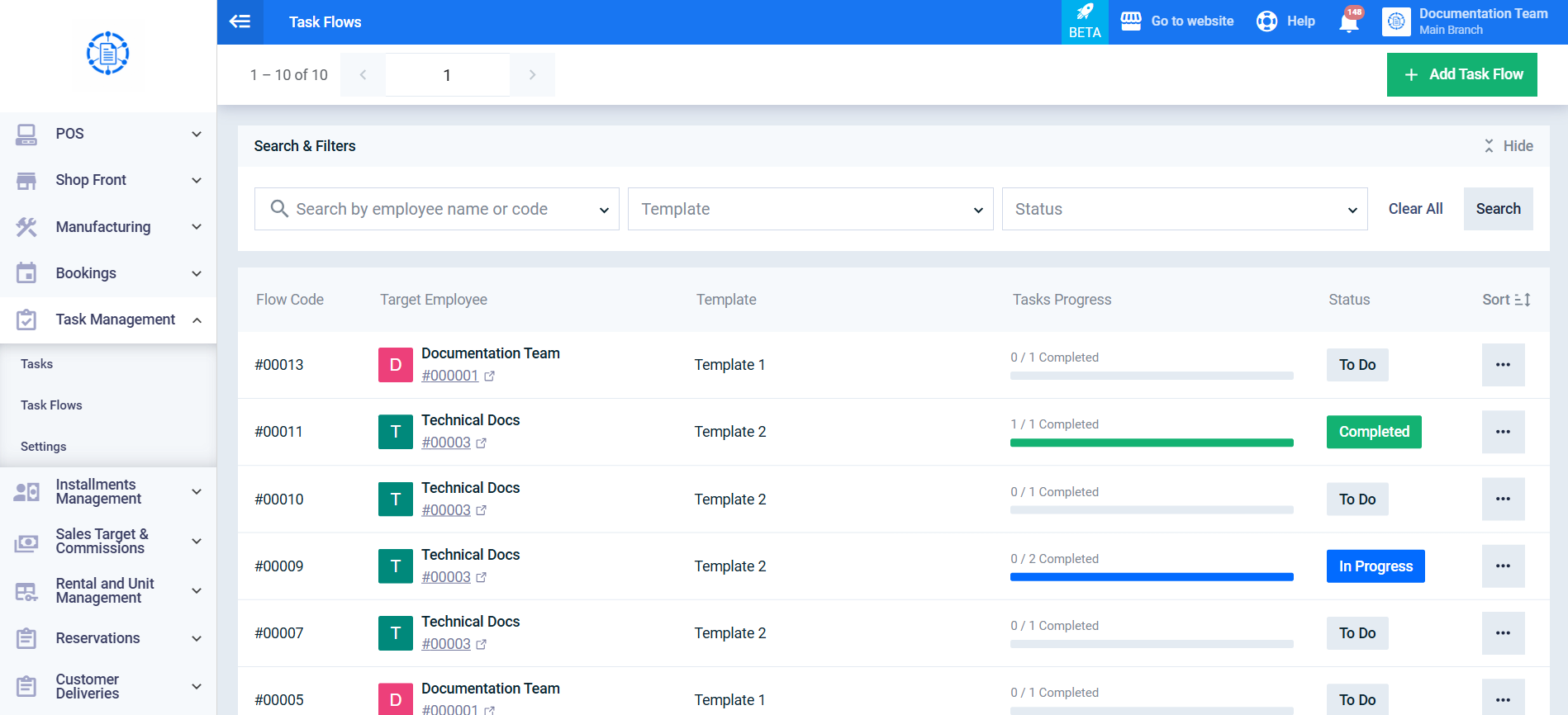Screen dimensions: 1568x715
Task: Open external link icon in row #00011
Action: [481, 443]
